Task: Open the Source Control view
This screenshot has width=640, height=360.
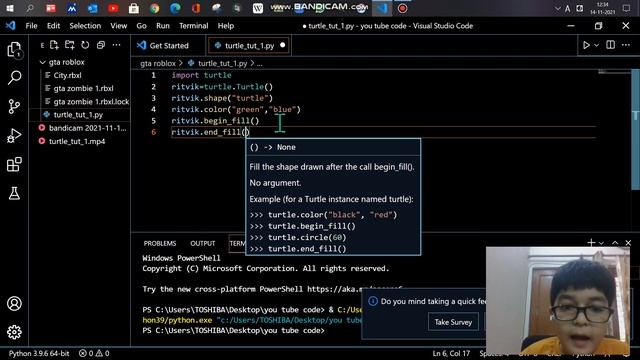Action: point(14,107)
